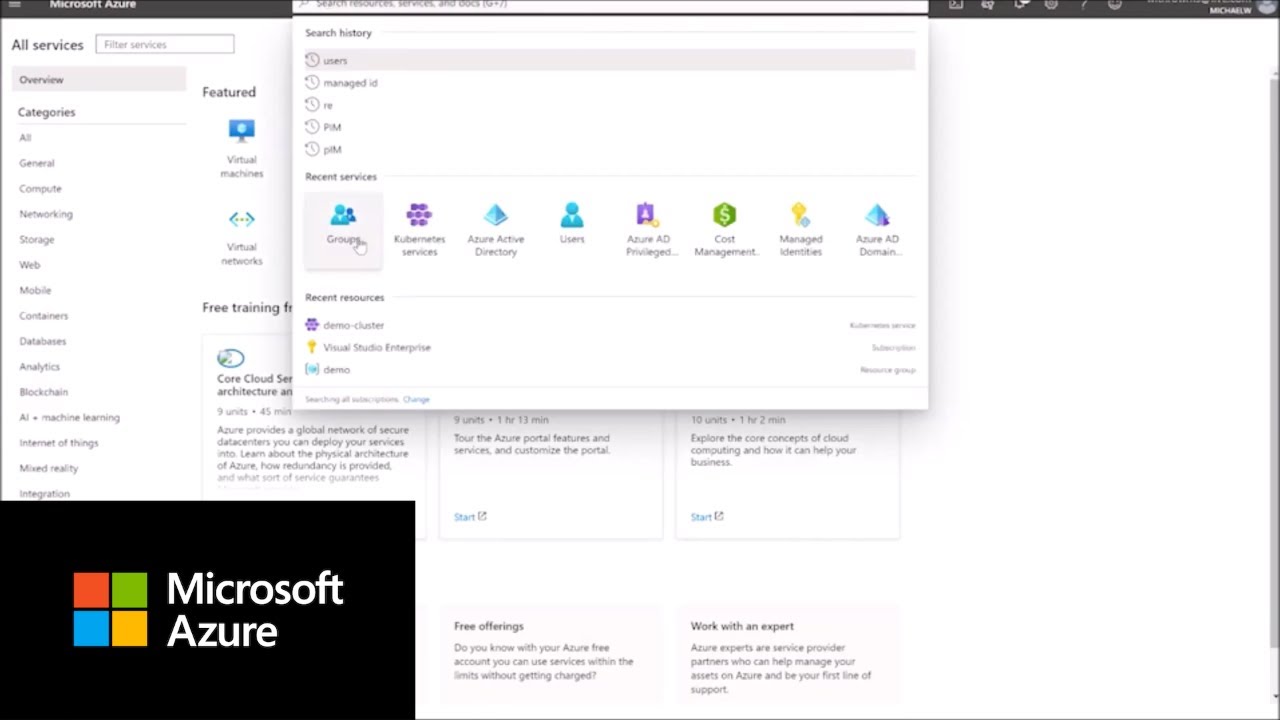Viewport: 1280px width, 720px height.
Task: Click Change subscriptions link
Action: pyautogui.click(x=416, y=399)
